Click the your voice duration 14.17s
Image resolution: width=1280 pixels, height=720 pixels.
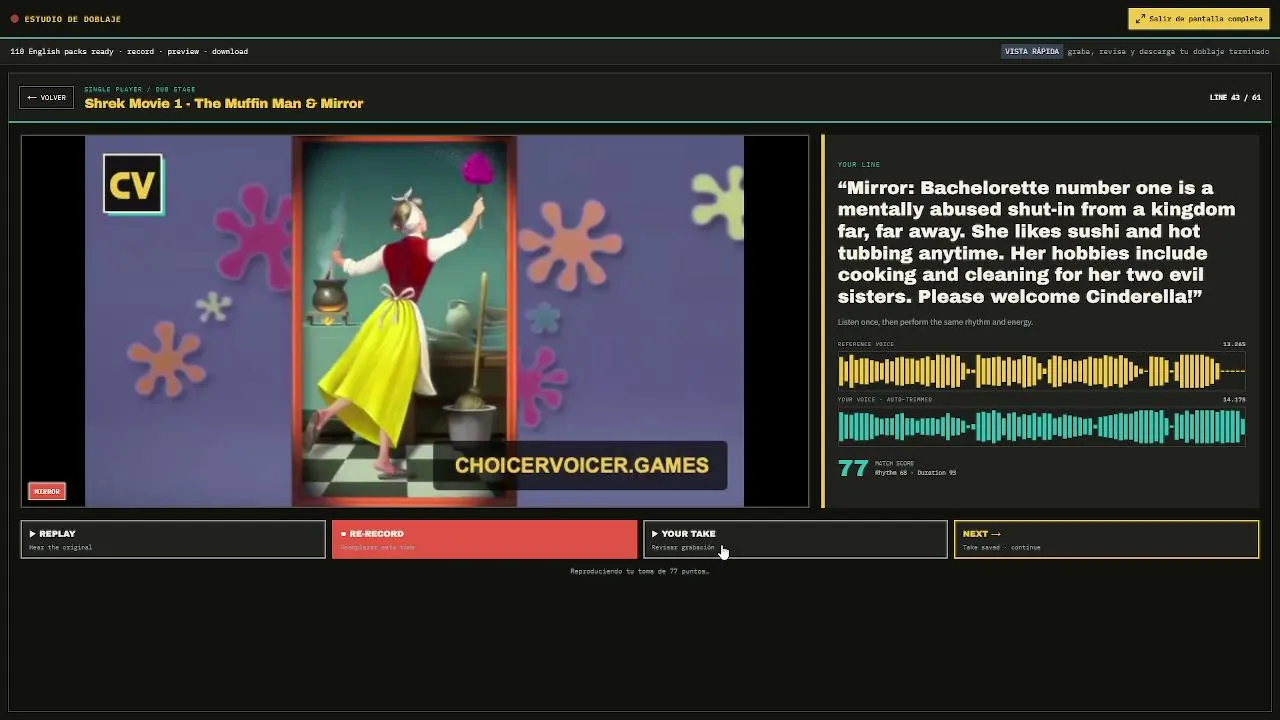pos(1234,399)
